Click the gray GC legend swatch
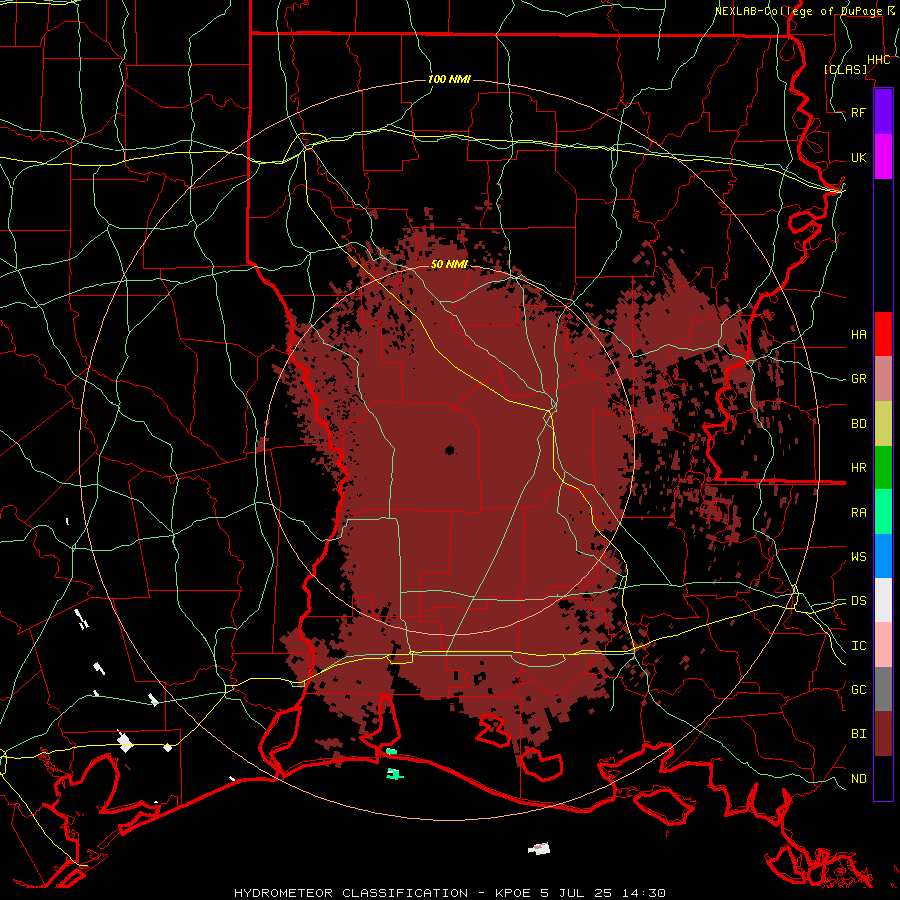The image size is (900, 900). pos(883,689)
